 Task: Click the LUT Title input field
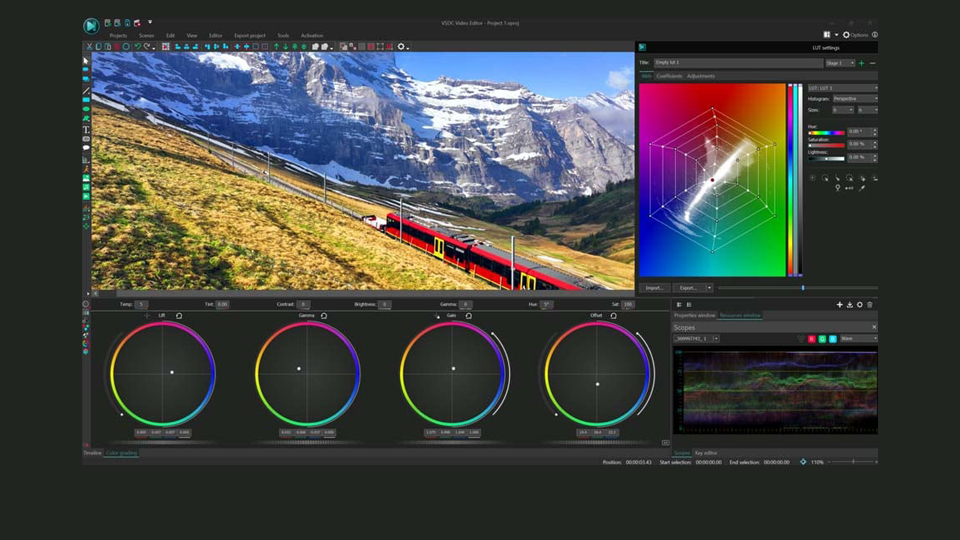coord(738,63)
